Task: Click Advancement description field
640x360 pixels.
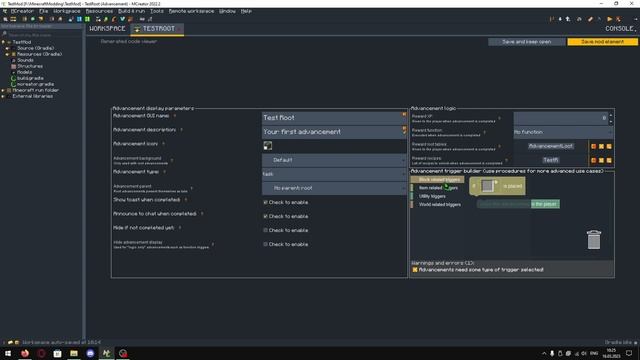Action: [334, 132]
